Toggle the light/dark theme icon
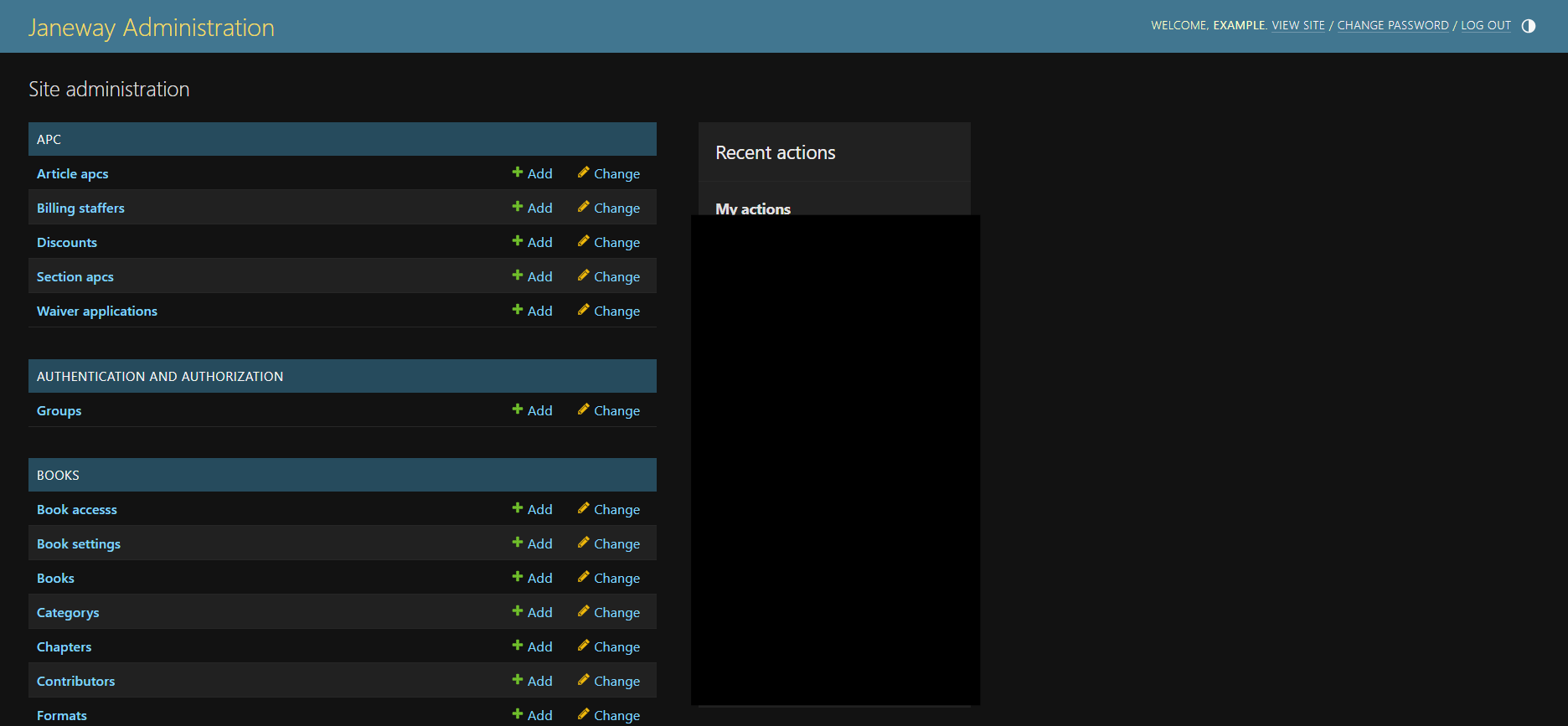 pyautogui.click(x=1529, y=26)
